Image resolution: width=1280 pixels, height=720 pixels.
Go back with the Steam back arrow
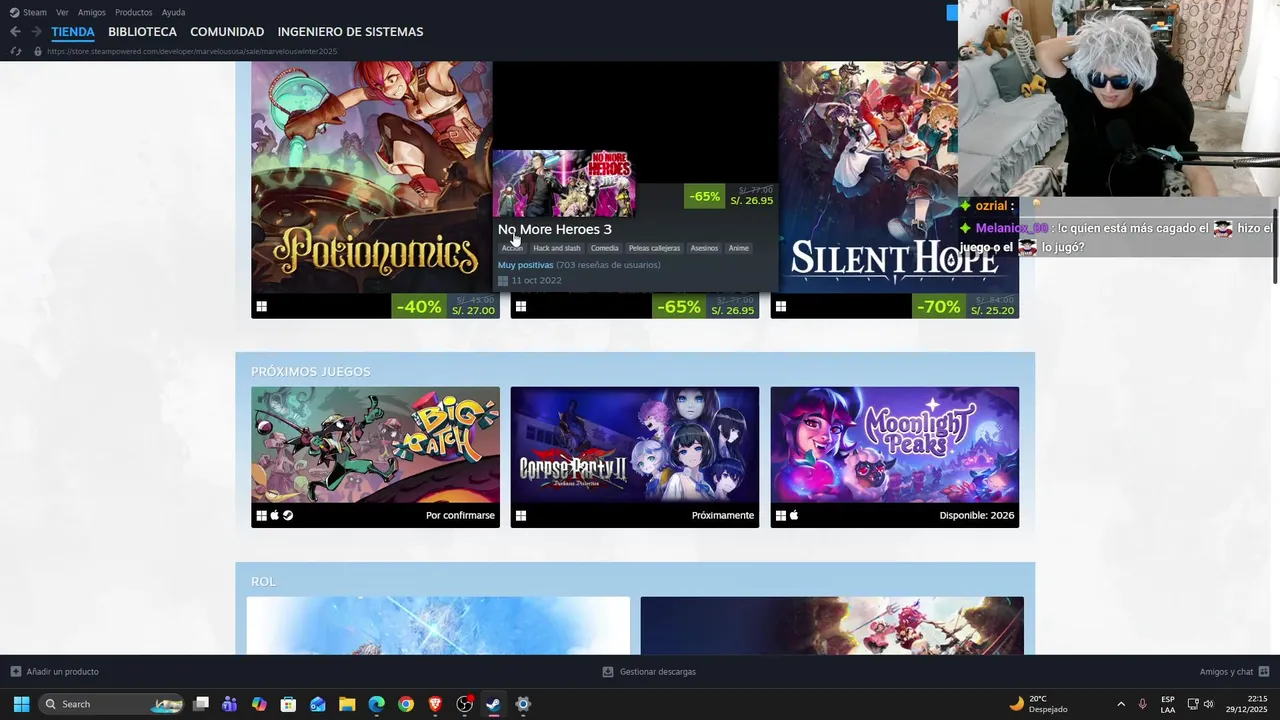click(x=15, y=32)
